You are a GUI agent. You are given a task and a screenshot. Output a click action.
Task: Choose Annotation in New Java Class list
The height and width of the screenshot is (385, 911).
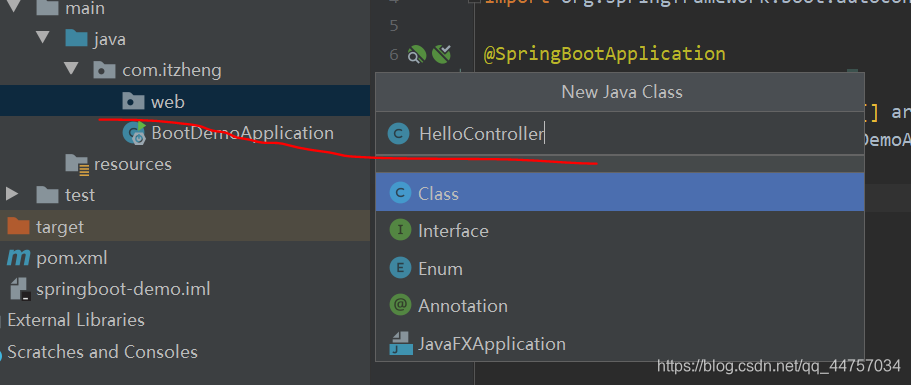(620, 305)
